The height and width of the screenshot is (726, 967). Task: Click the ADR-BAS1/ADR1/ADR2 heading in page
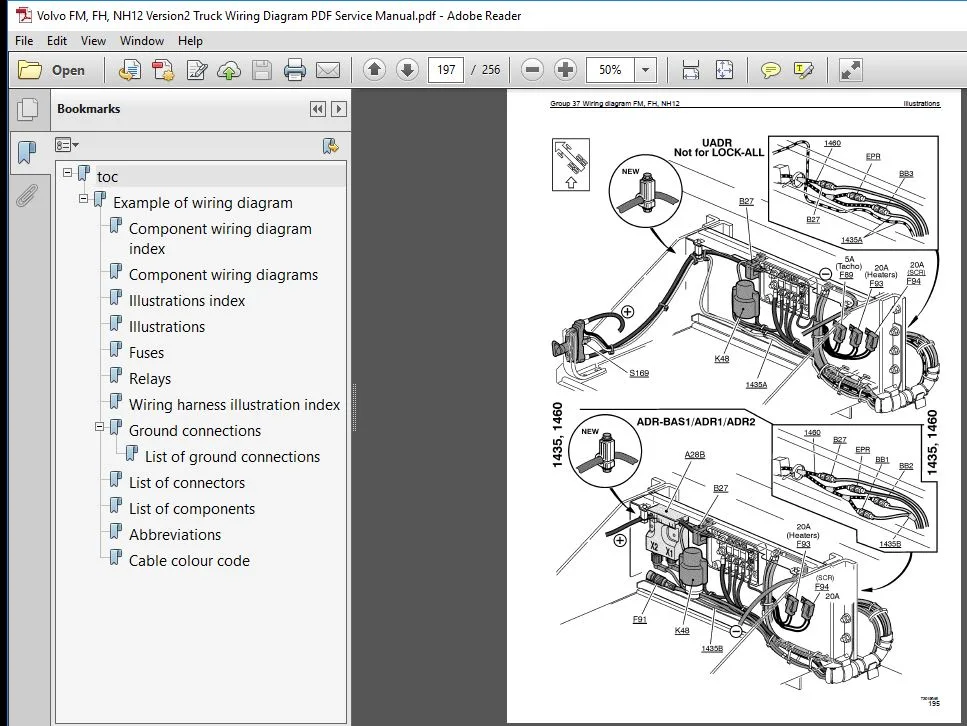click(x=696, y=422)
